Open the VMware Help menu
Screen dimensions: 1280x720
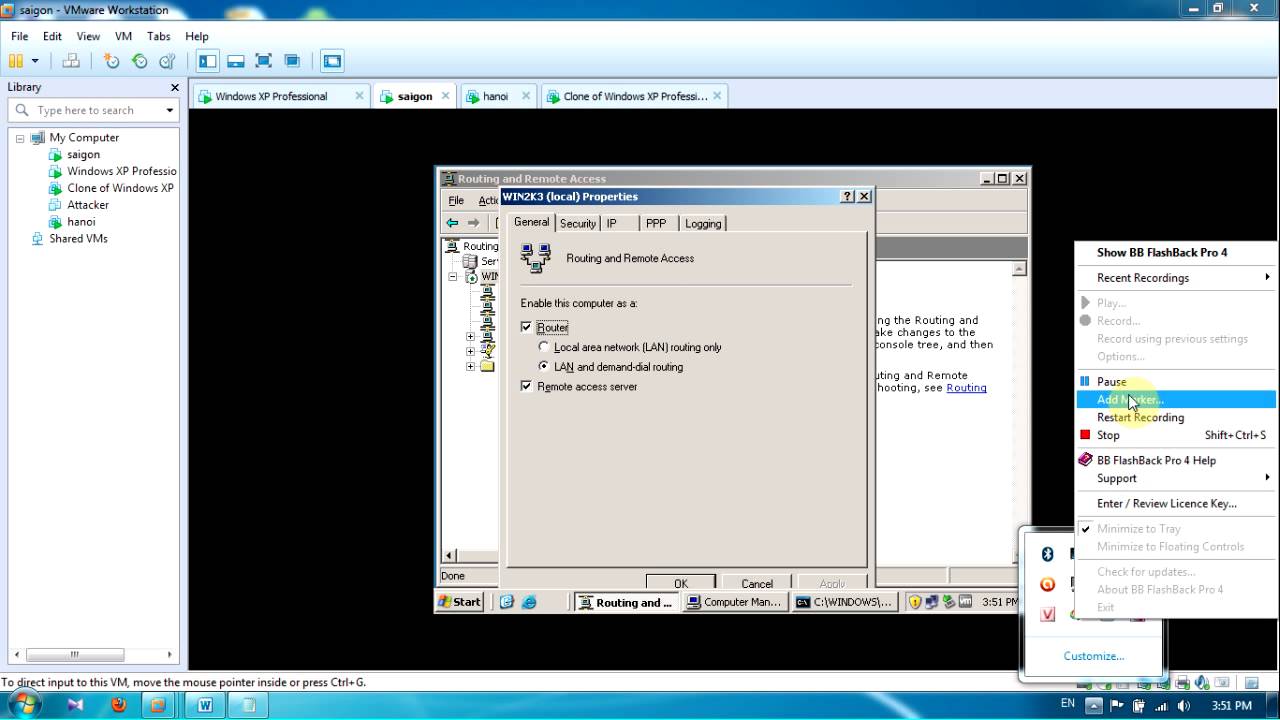pyautogui.click(x=196, y=36)
